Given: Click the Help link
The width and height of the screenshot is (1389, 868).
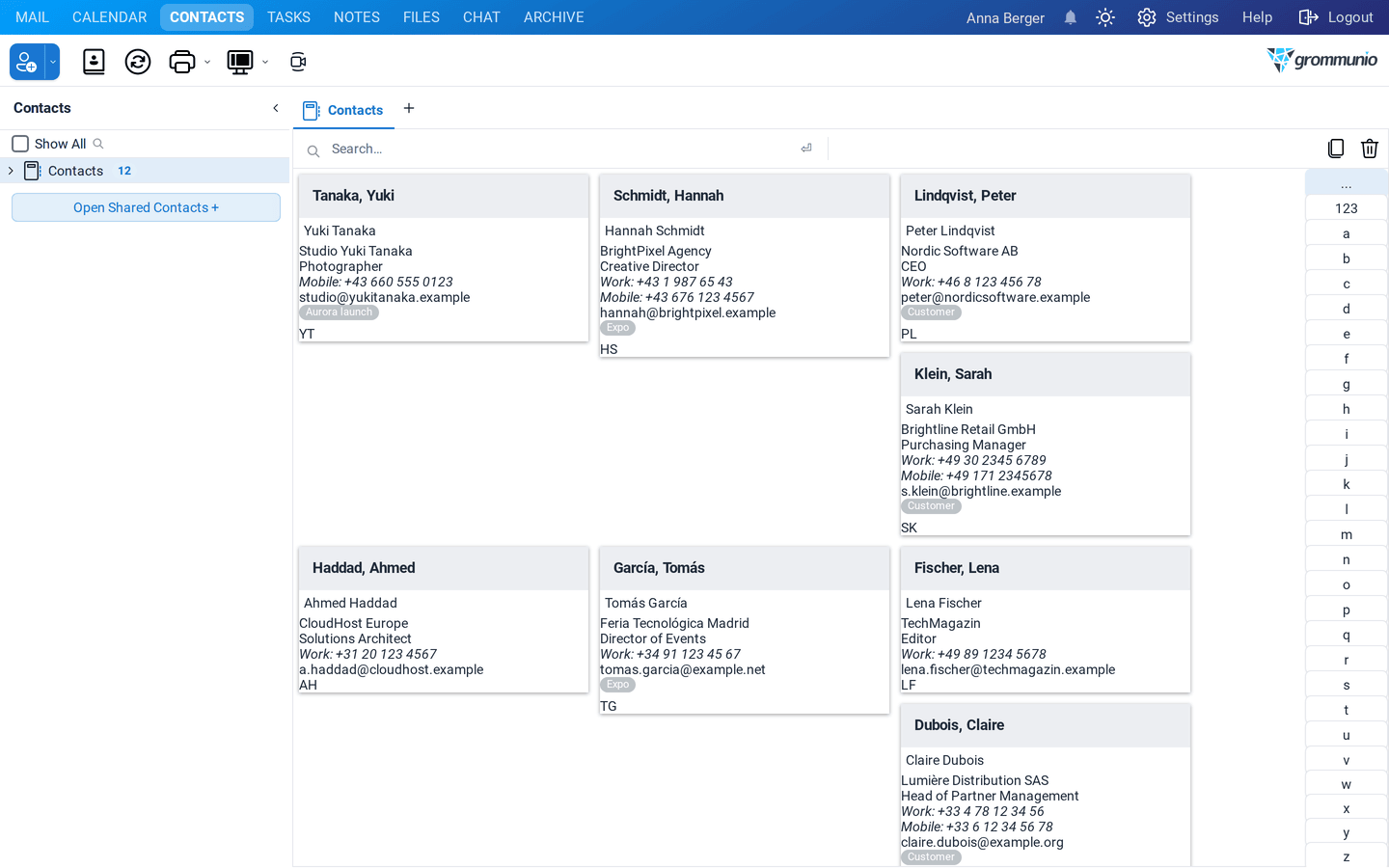Looking at the screenshot, I should [x=1257, y=17].
